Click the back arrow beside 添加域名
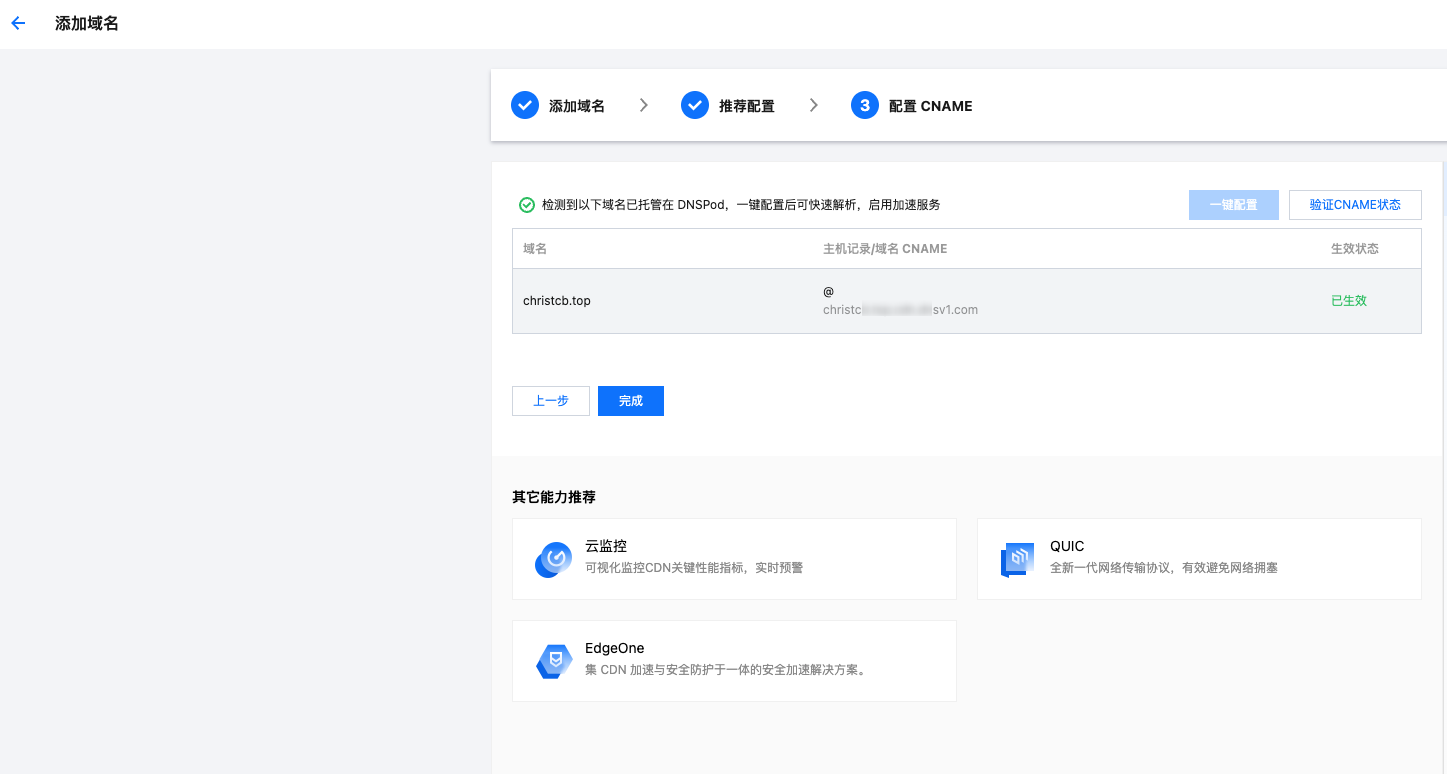1447x774 pixels. tap(18, 23)
